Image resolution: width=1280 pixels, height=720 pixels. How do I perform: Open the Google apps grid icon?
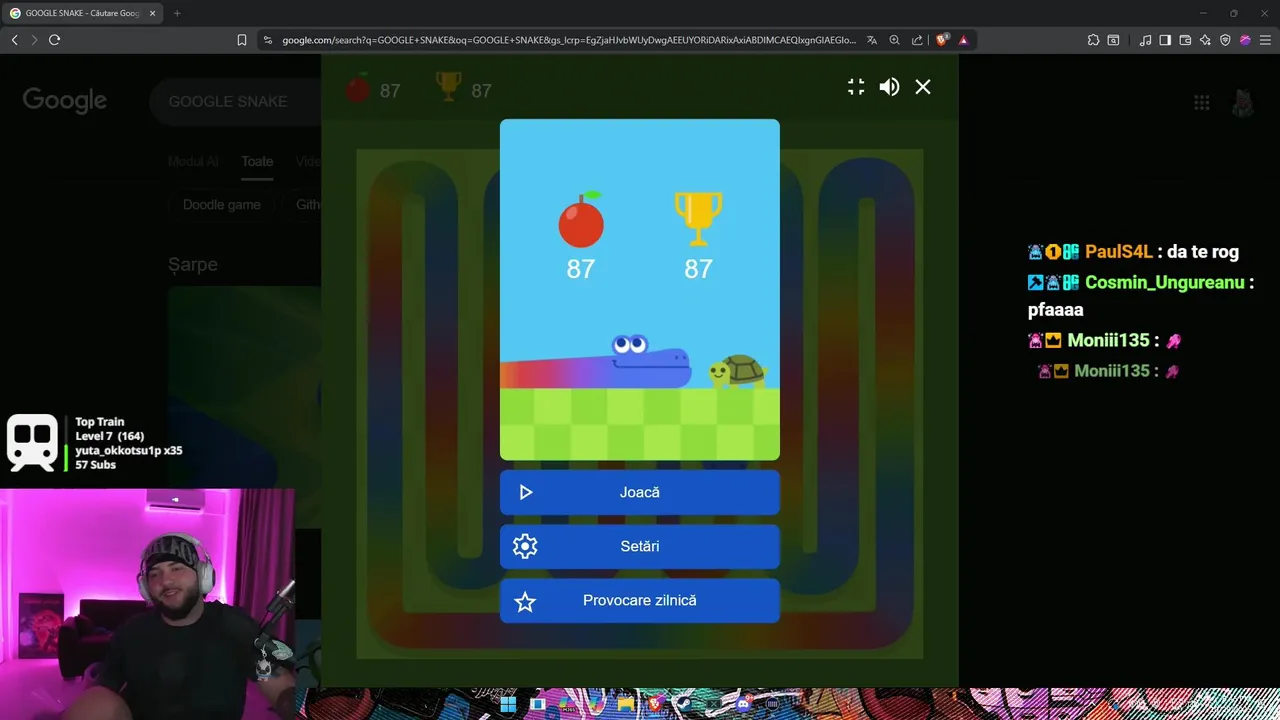click(x=1202, y=102)
